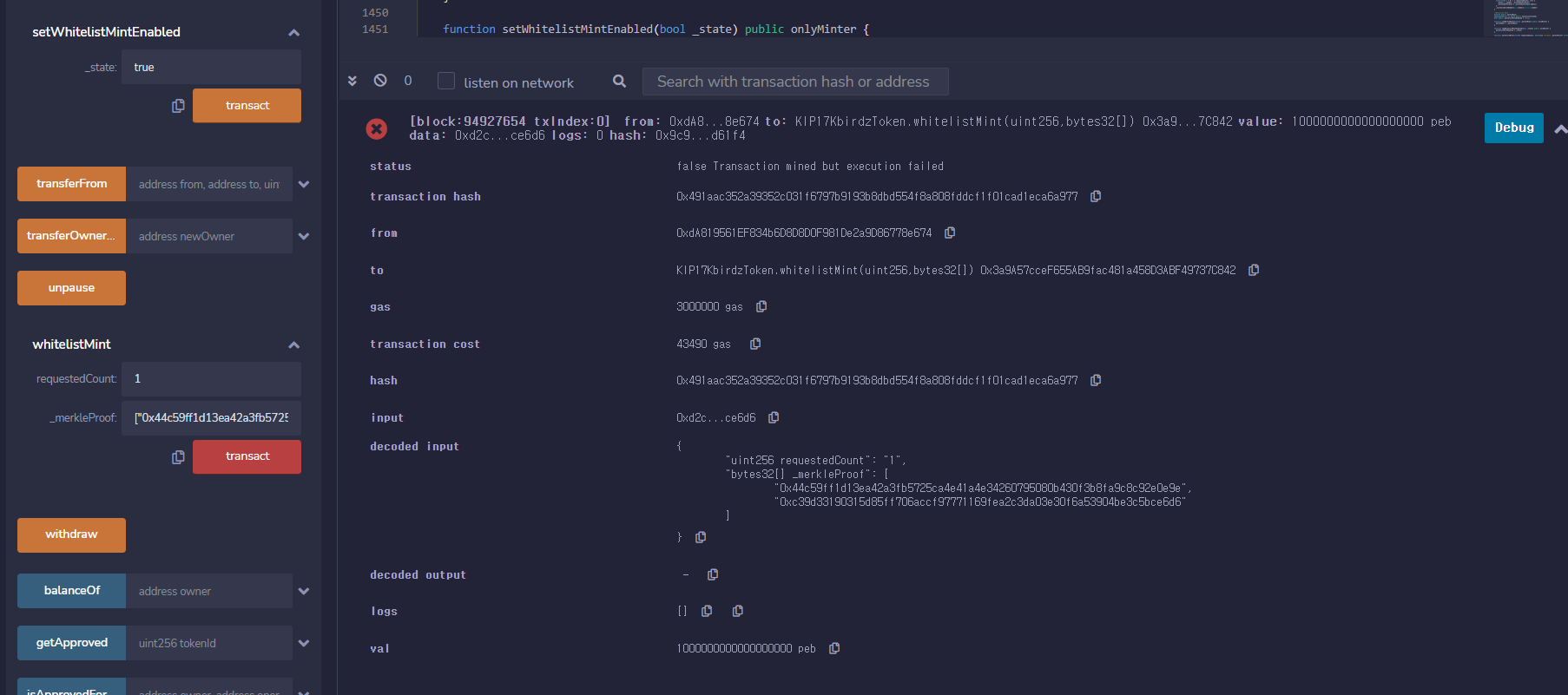Copy the to contract address

click(1254, 270)
